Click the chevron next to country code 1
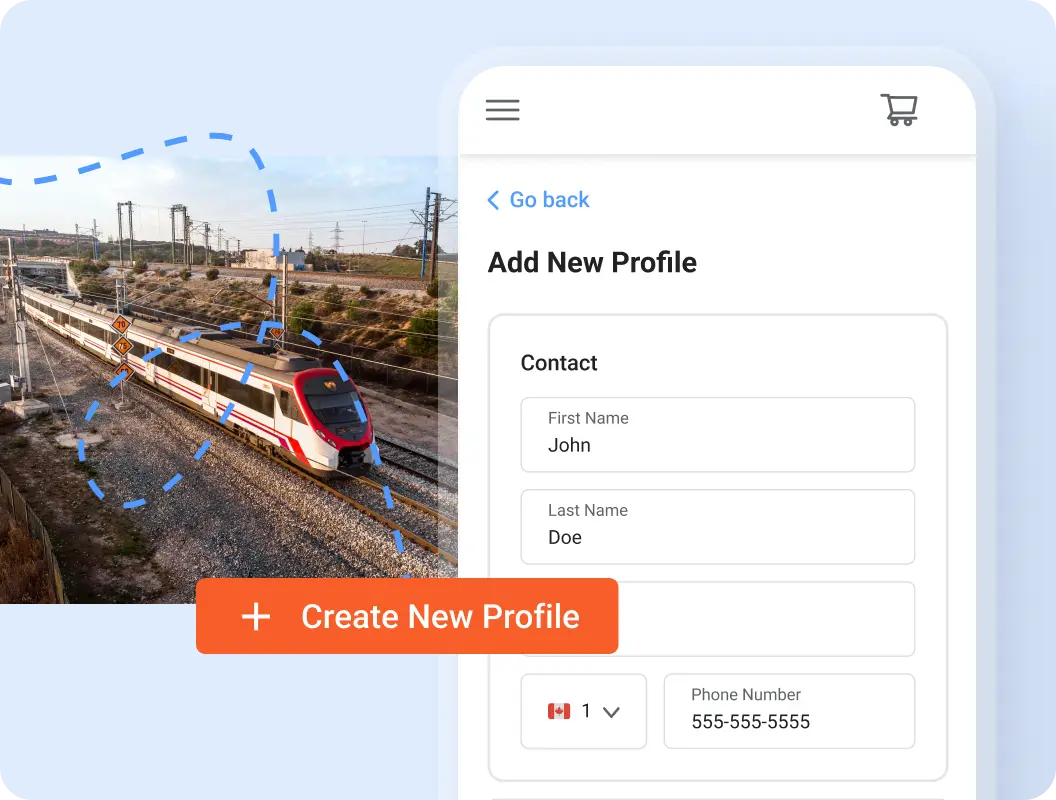The height and width of the screenshot is (800, 1056). (x=611, y=712)
